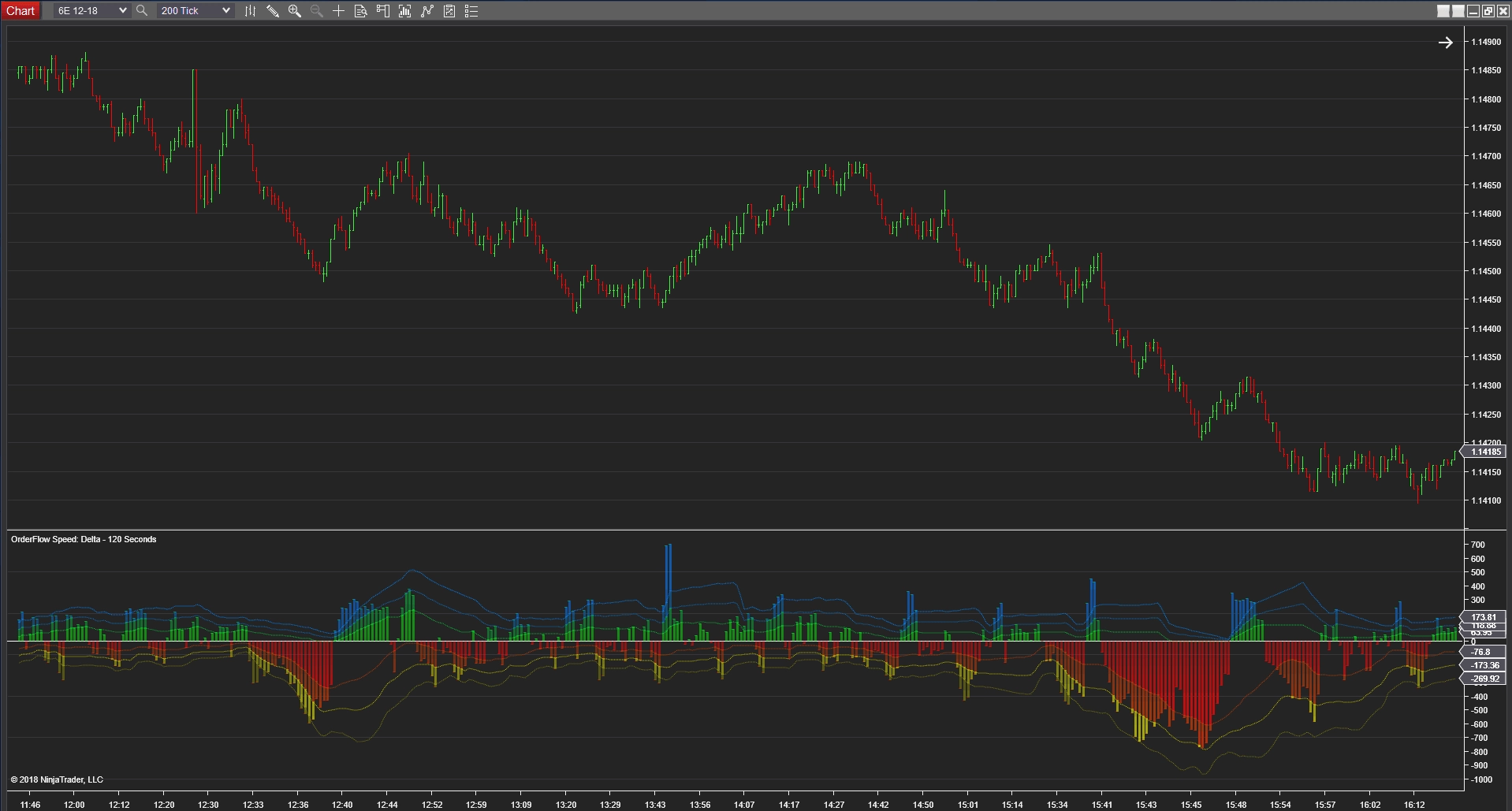This screenshot has height=811, width=1512.
Task: Open the bar type selector icon
Action: pyautogui.click(x=250, y=11)
